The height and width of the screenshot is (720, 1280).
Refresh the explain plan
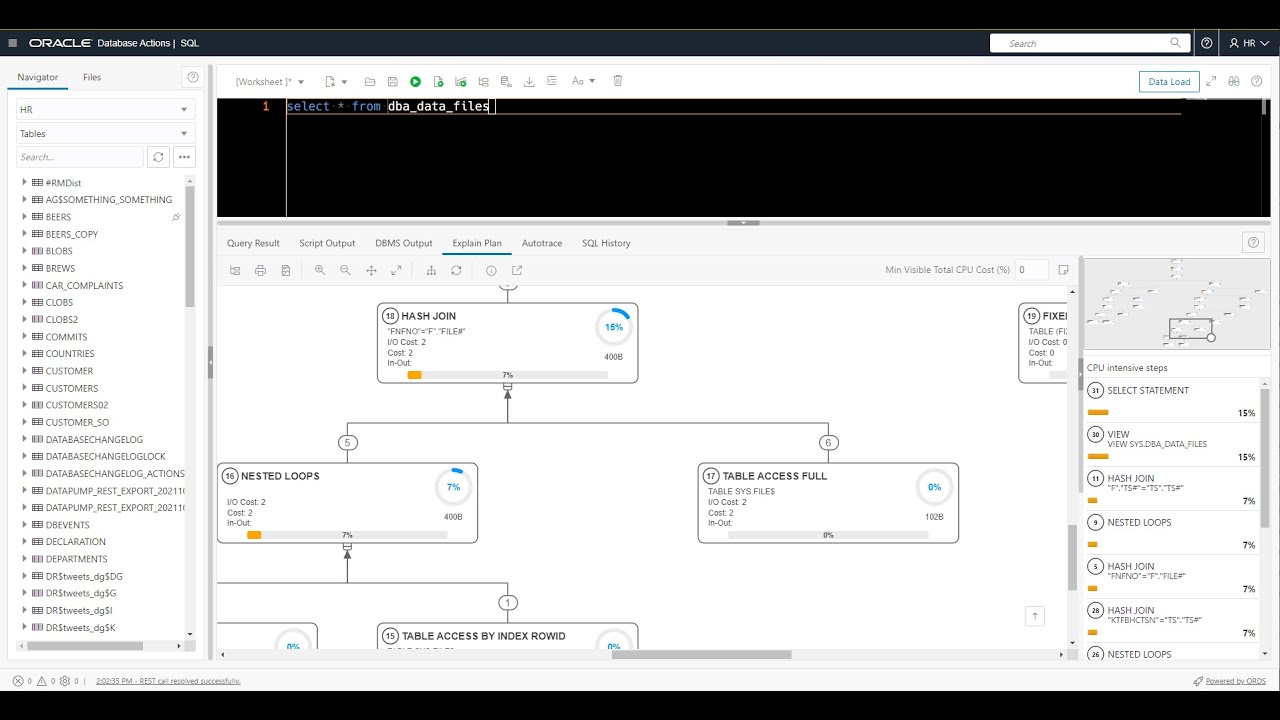[456, 270]
